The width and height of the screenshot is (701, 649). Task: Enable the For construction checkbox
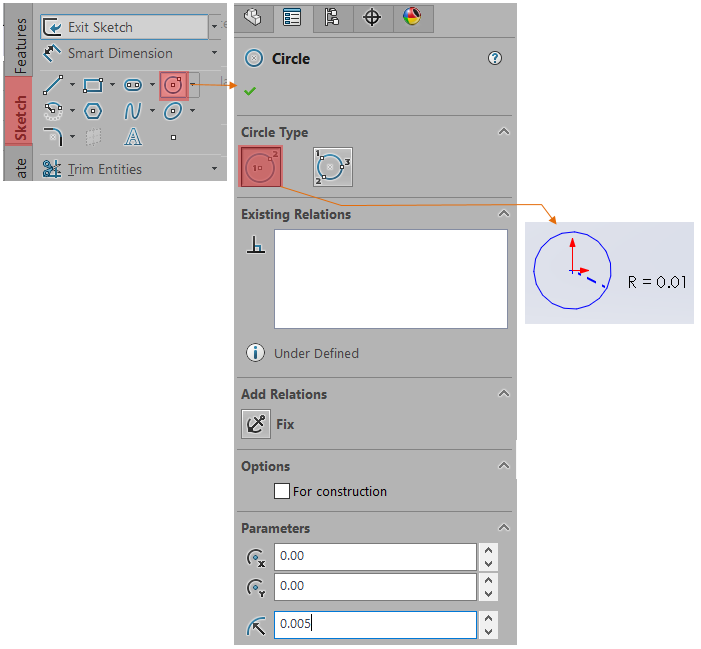282,491
